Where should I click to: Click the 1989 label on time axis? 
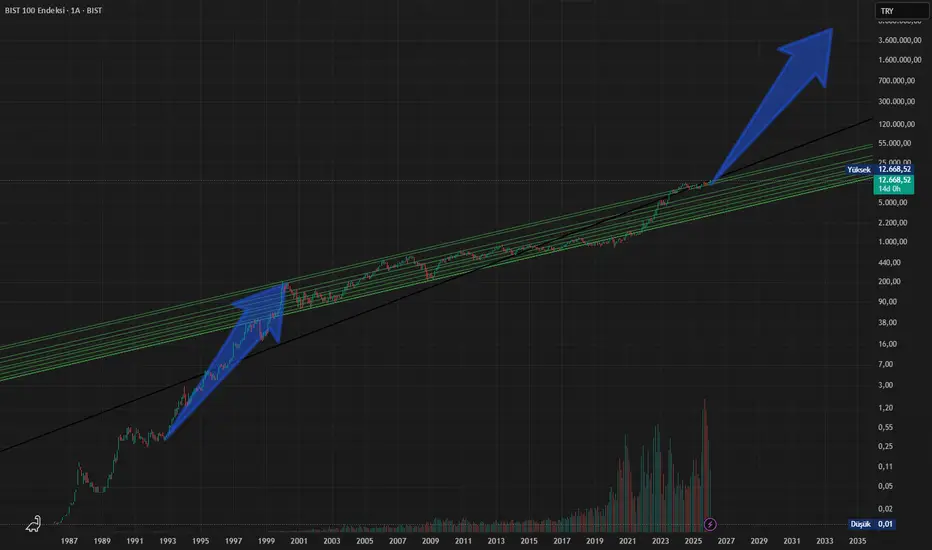coord(102,541)
